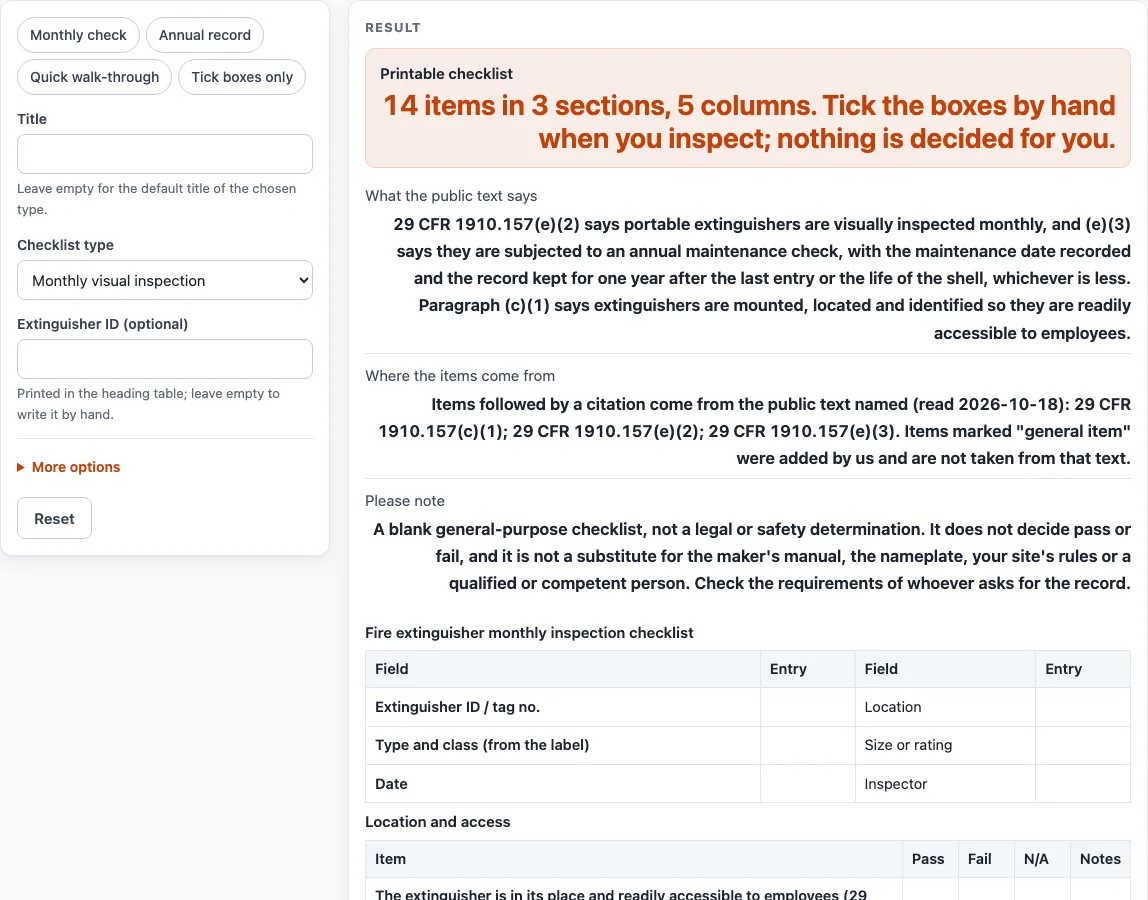Apply the Quick walk-through preset

coord(94,77)
